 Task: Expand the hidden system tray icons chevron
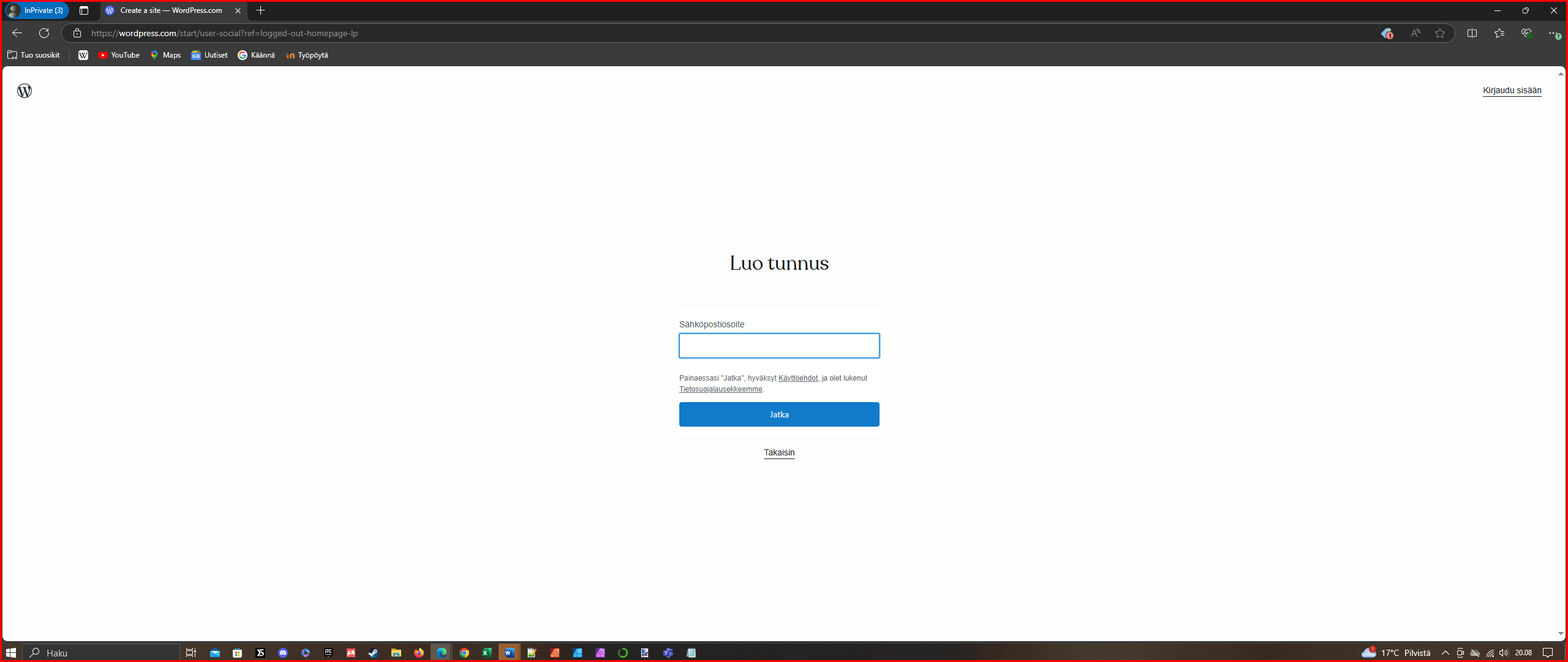pos(1445,653)
